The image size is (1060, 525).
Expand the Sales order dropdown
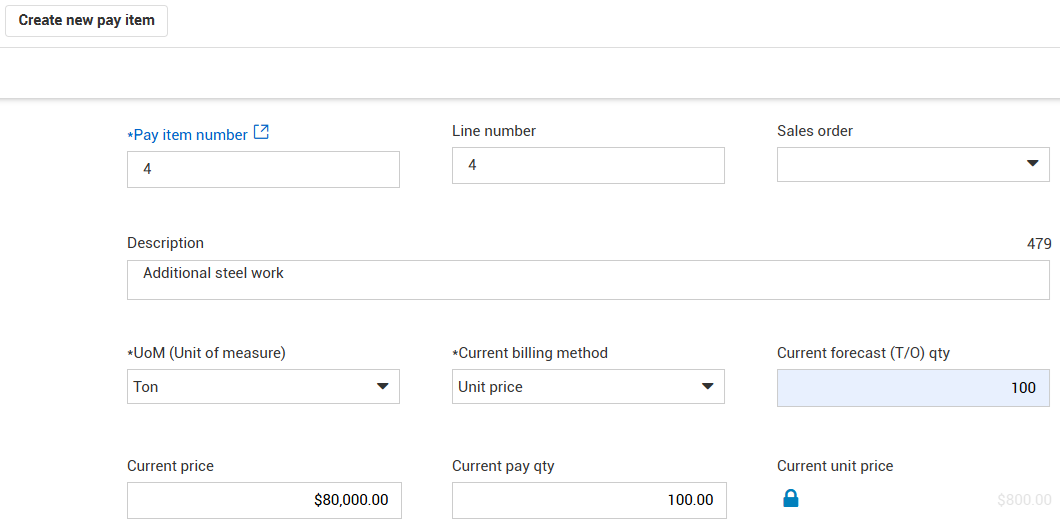pyautogui.click(x=913, y=164)
